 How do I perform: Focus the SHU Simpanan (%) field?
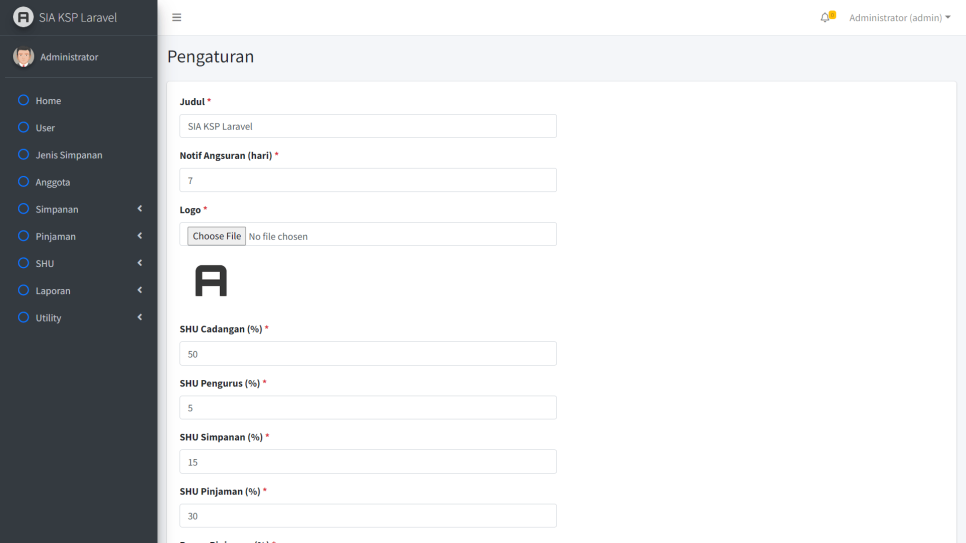(x=368, y=462)
